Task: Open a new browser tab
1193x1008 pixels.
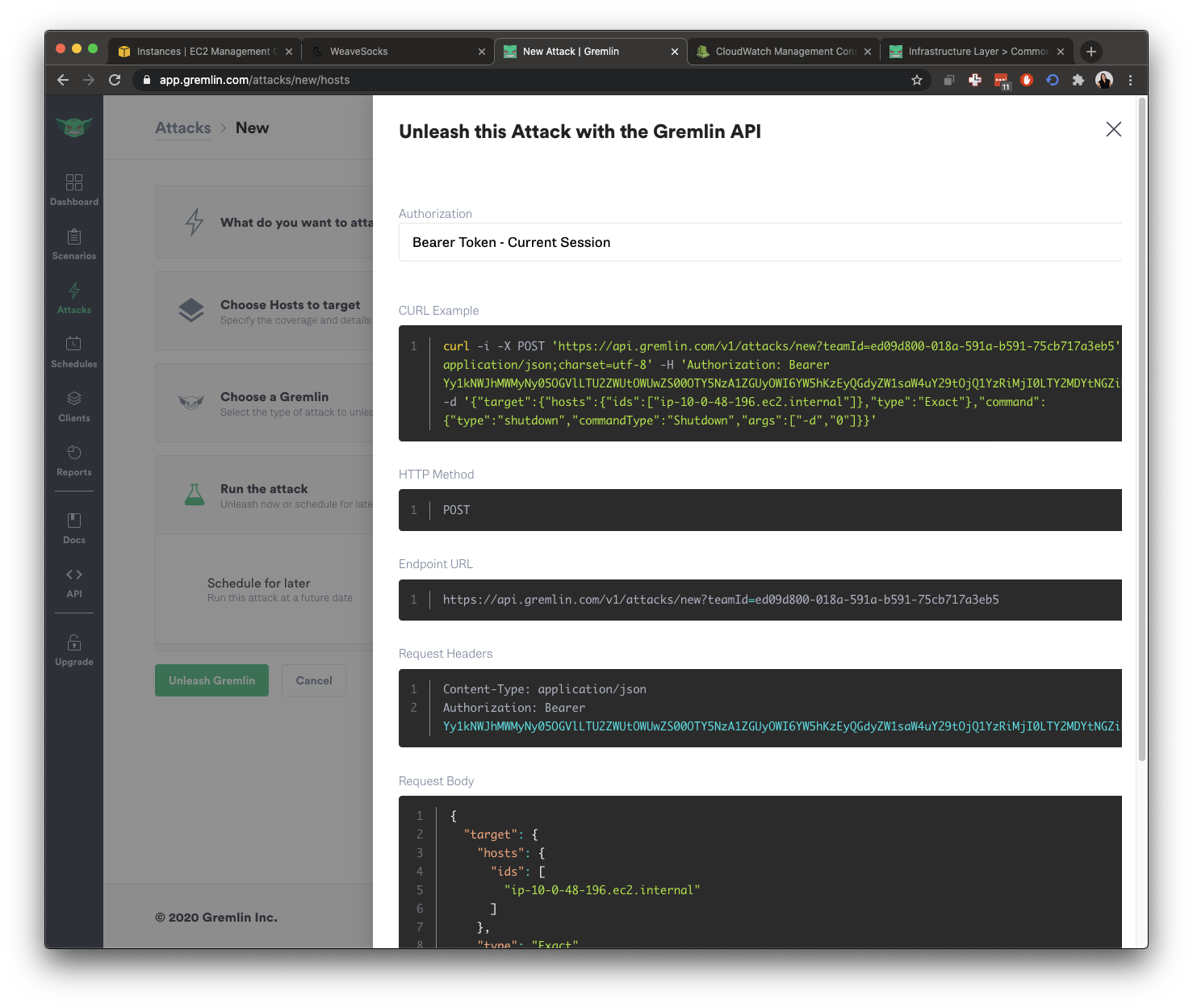Action: point(1091,52)
